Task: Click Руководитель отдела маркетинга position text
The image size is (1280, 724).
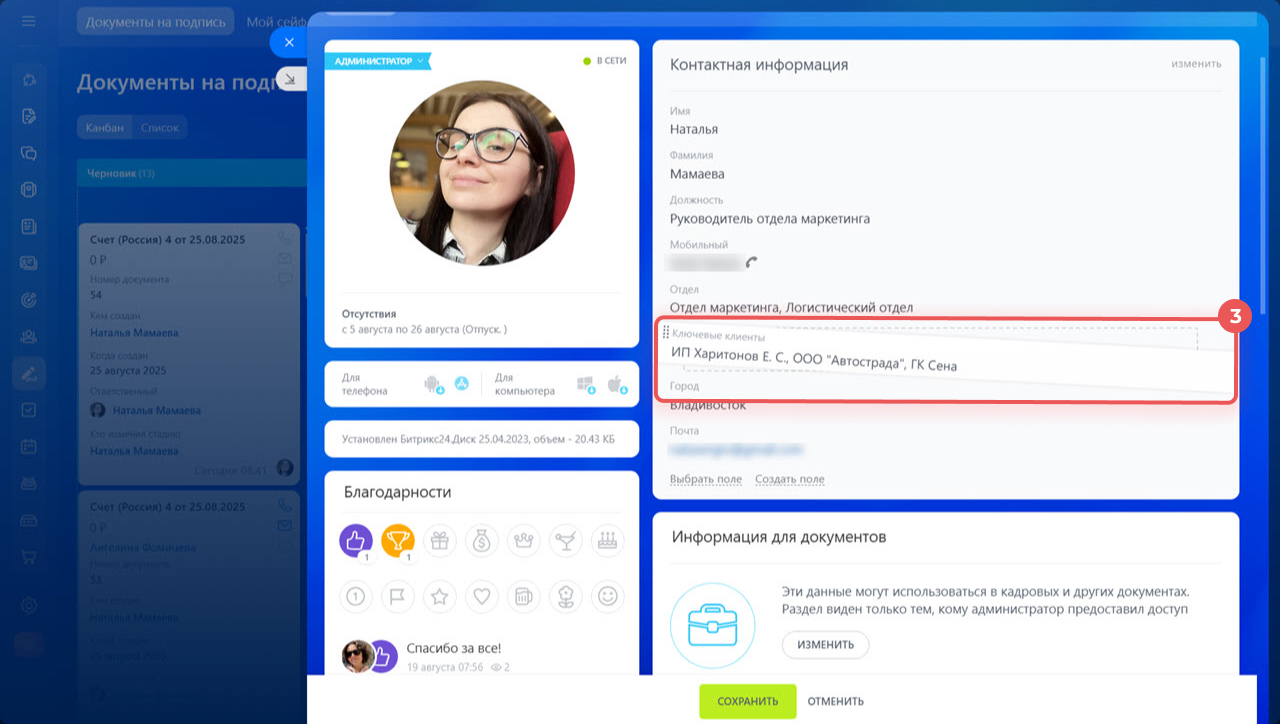Action: tap(770, 218)
